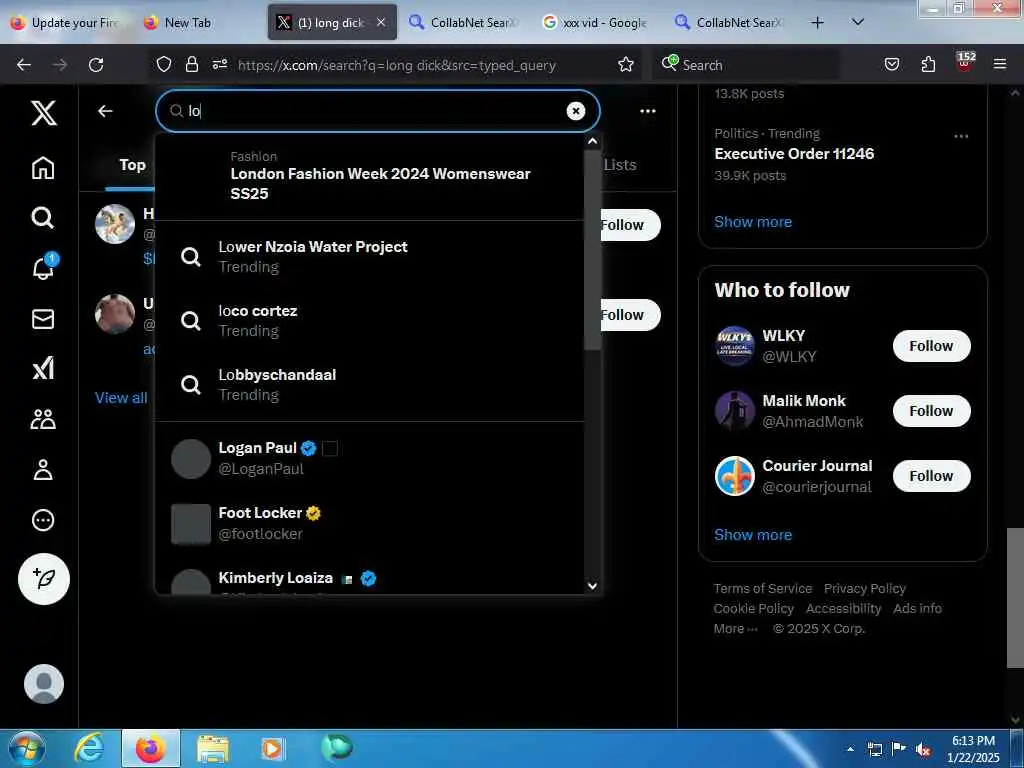The image size is (1024, 768).
Task: Follow Courier Journal account
Action: [931, 475]
